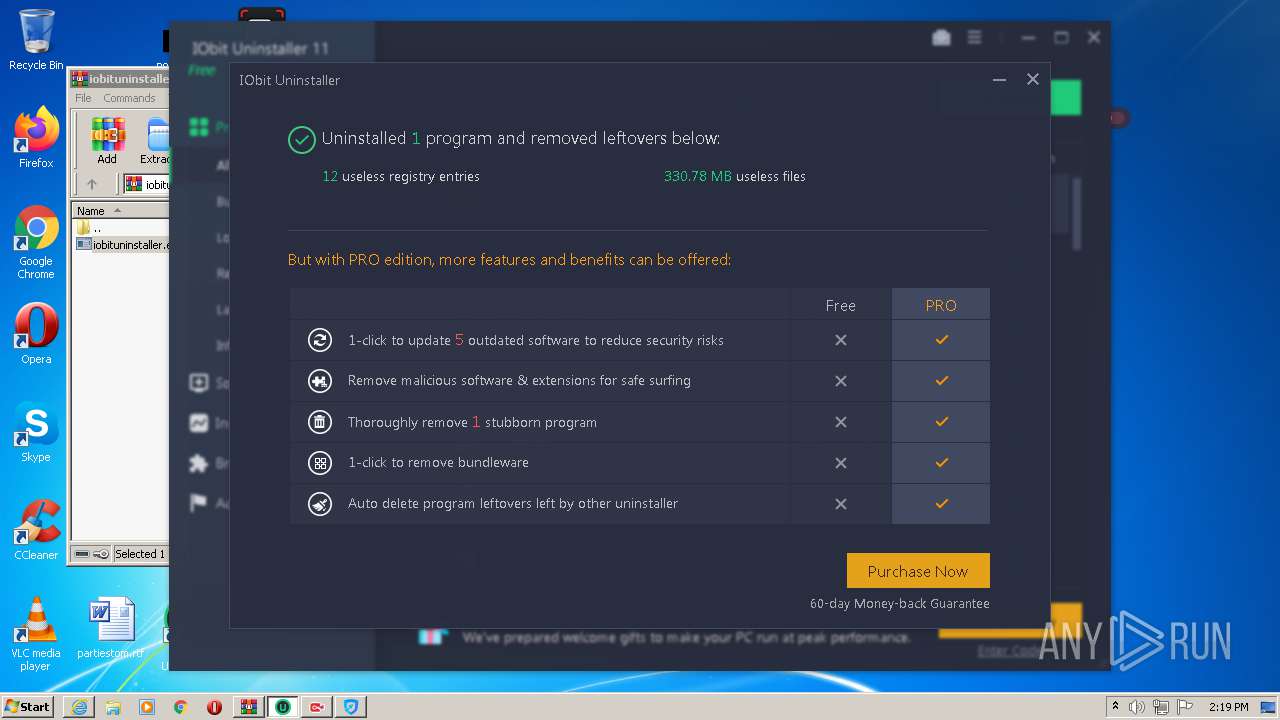1280x720 pixels.
Task: Open the File menu in WinRAR
Action: click(83, 98)
